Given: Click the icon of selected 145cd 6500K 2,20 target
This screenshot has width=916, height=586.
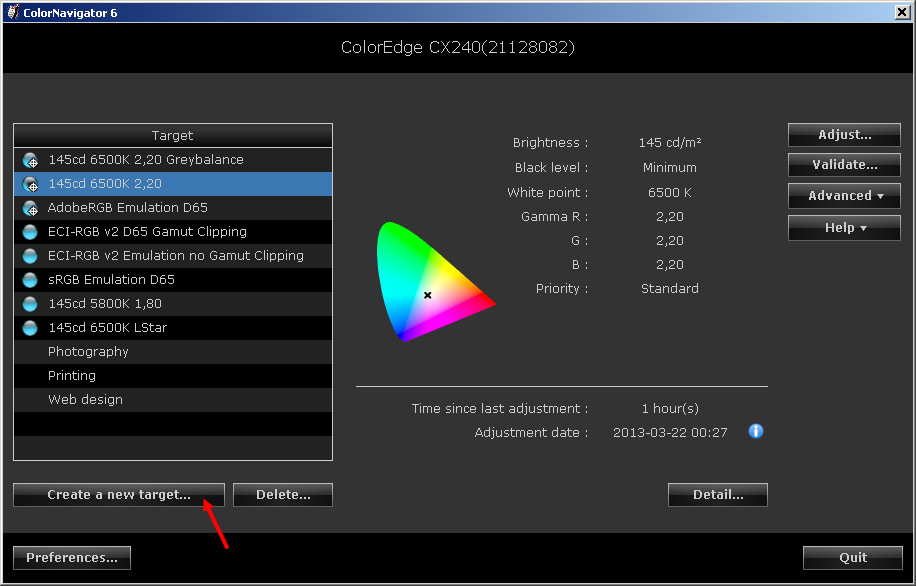Looking at the screenshot, I should [x=30, y=183].
